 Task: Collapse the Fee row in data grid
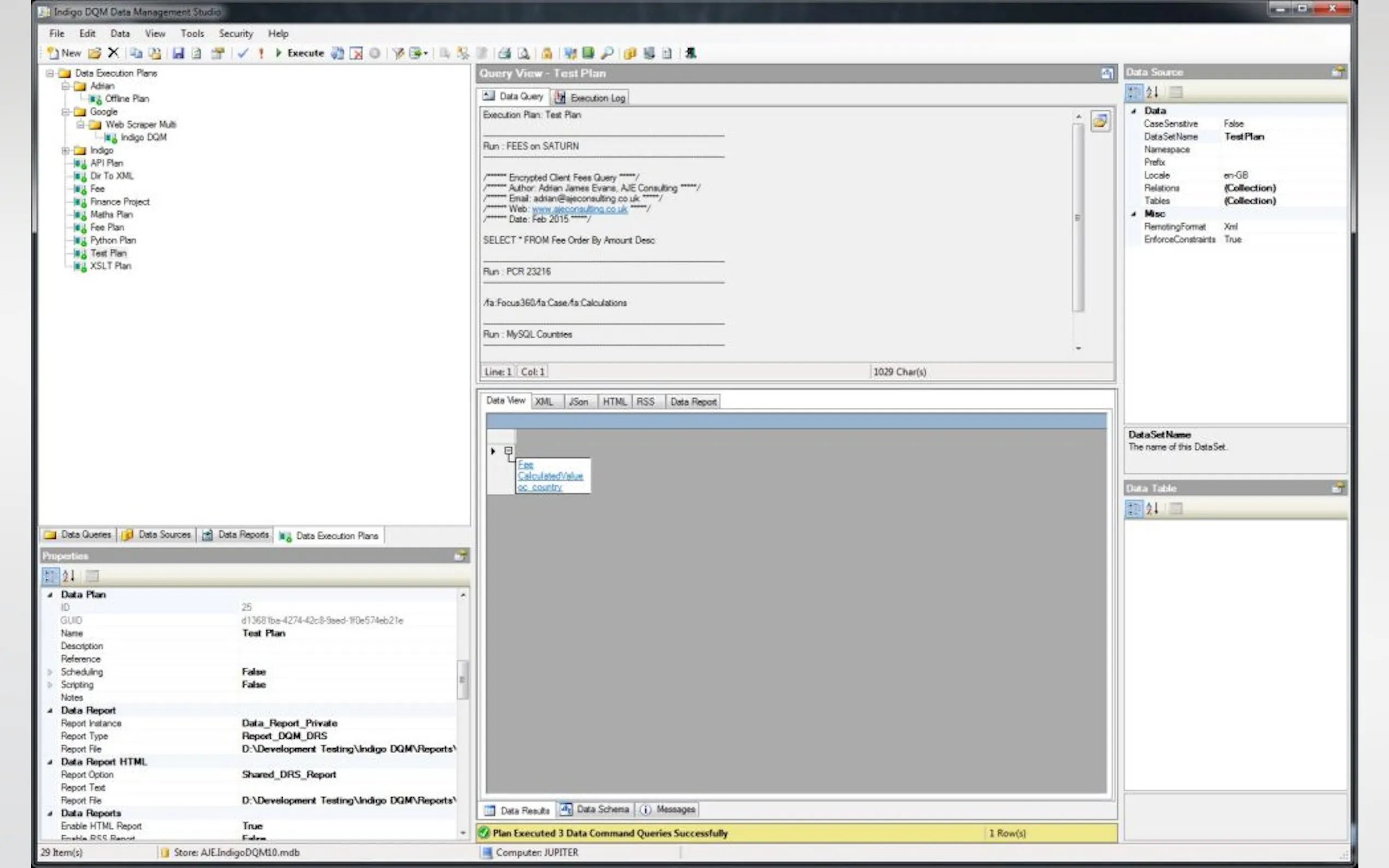(508, 450)
